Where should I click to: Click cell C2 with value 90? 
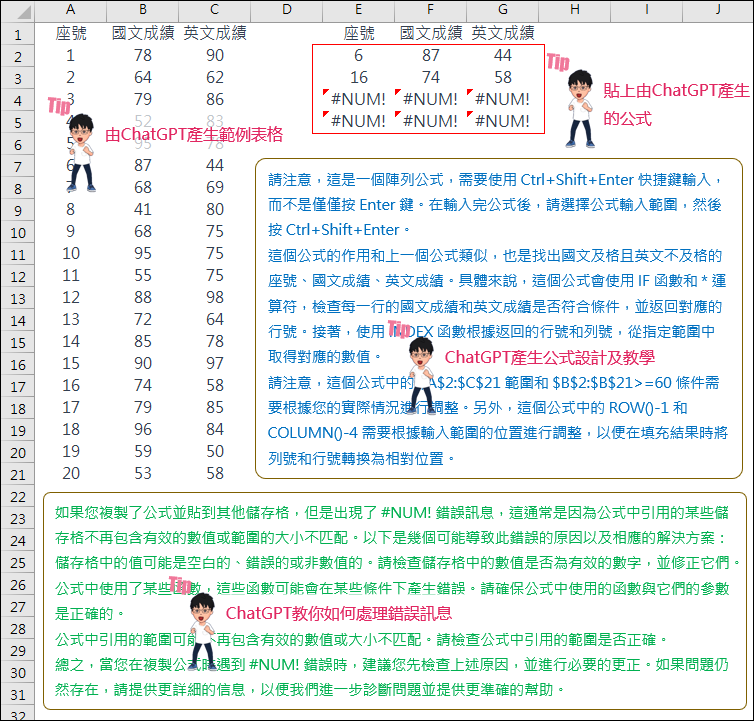point(215,55)
